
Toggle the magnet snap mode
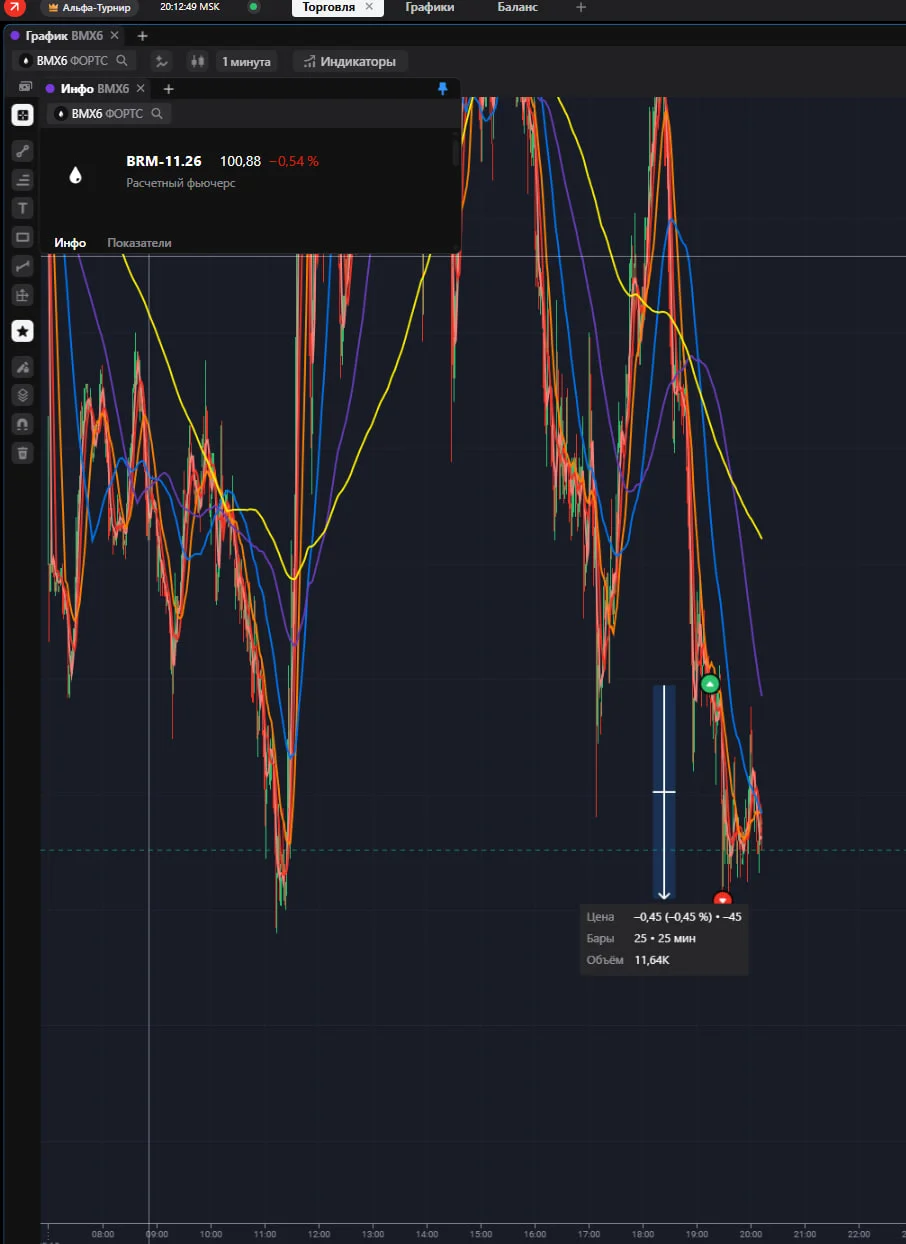point(22,424)
